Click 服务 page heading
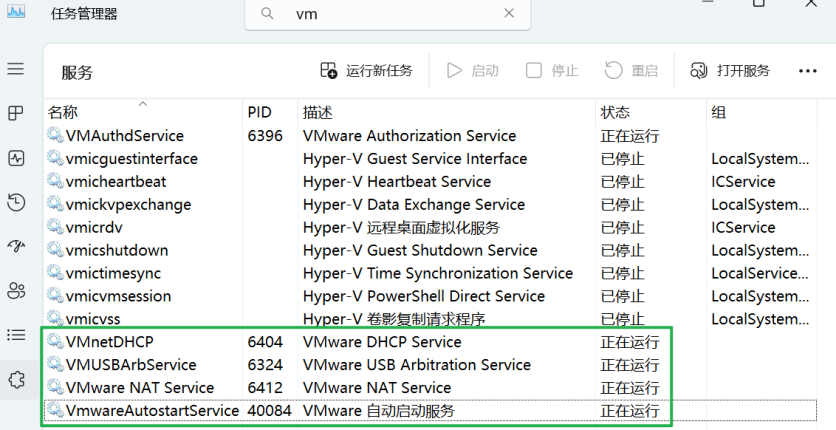This screenshot has height=430, width=836. coord(77,72)
